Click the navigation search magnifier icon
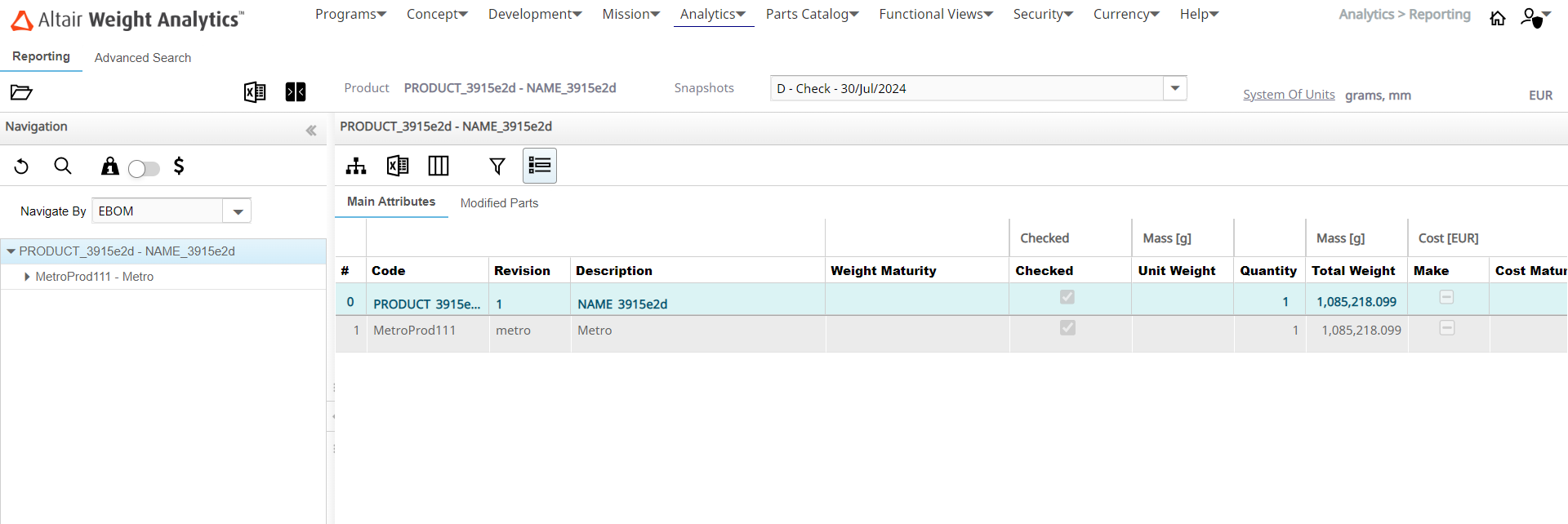 click(63, 167)
